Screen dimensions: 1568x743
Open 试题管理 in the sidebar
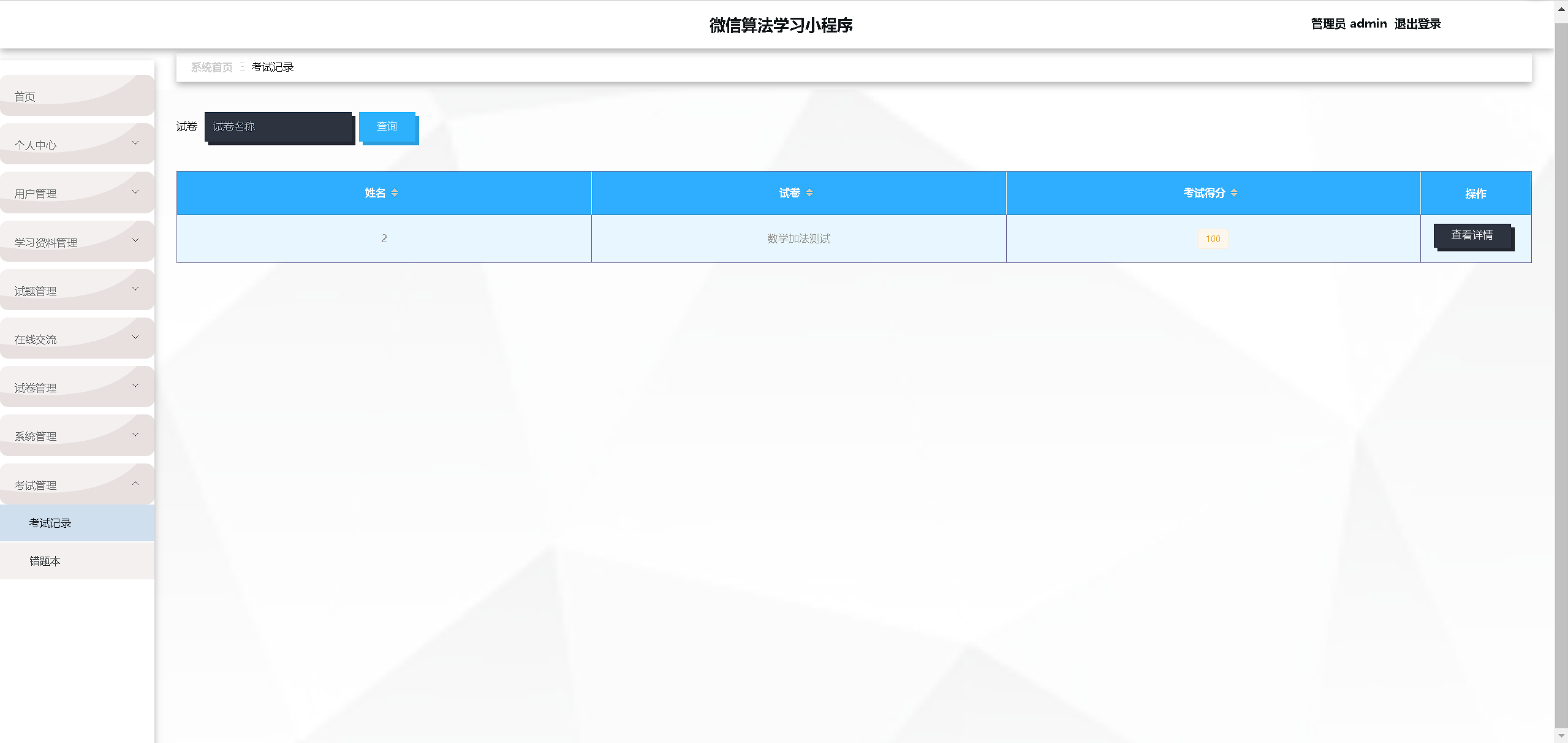click(x=77, y=289)
